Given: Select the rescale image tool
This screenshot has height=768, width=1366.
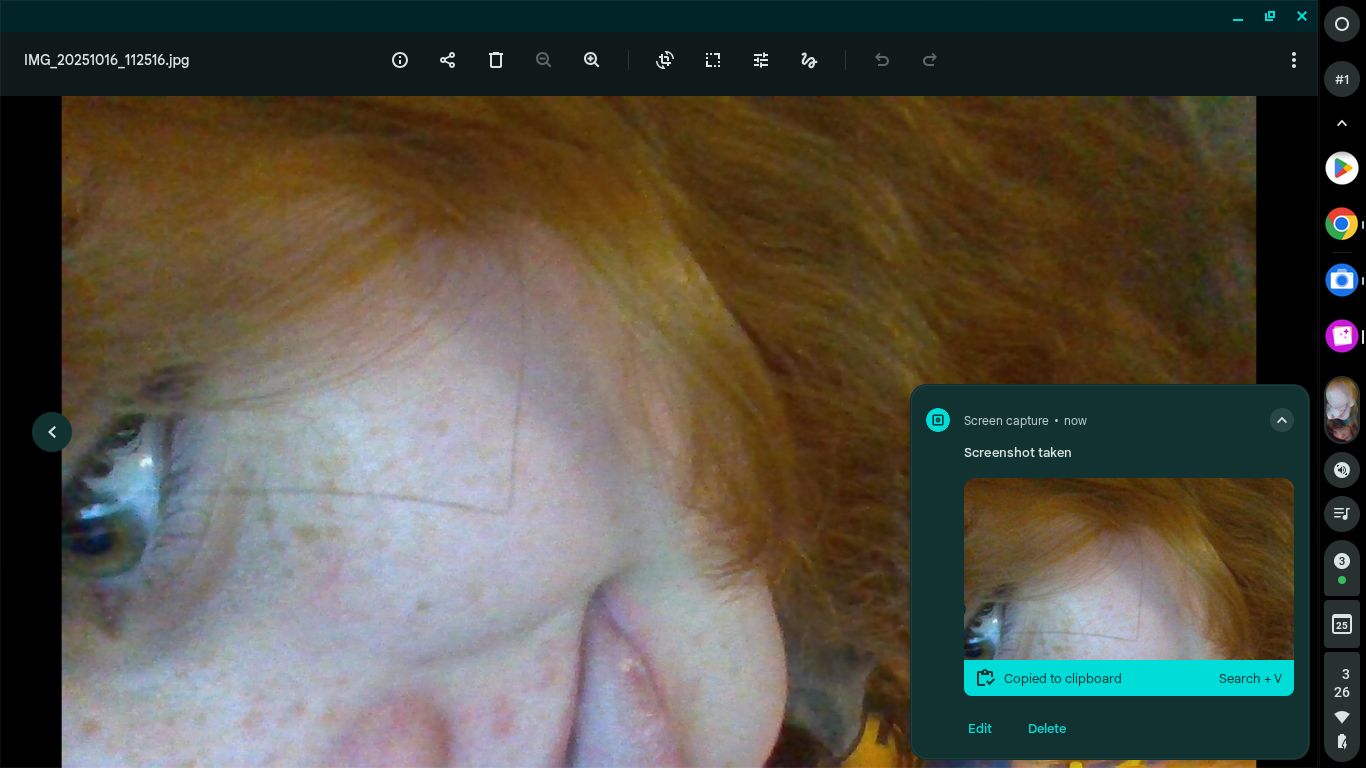Looking at the screenshot, I should (713, 60).
